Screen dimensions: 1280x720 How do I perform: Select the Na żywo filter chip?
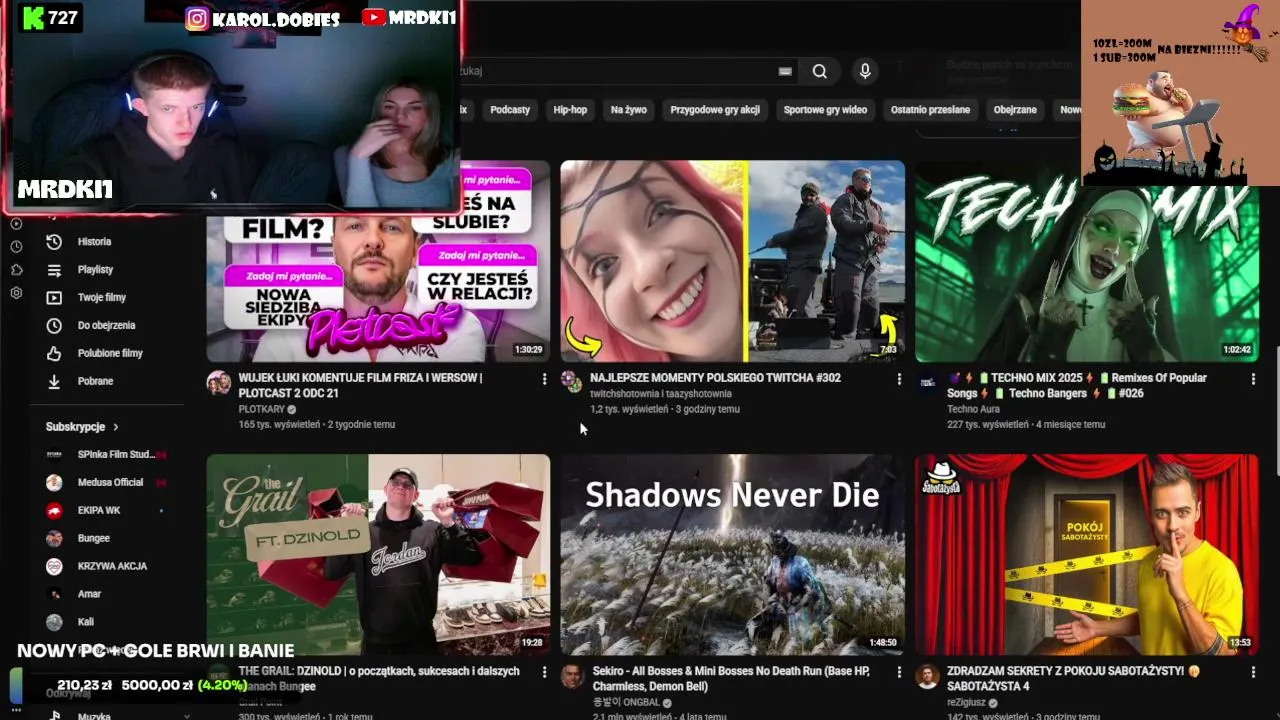pos(629,110)
